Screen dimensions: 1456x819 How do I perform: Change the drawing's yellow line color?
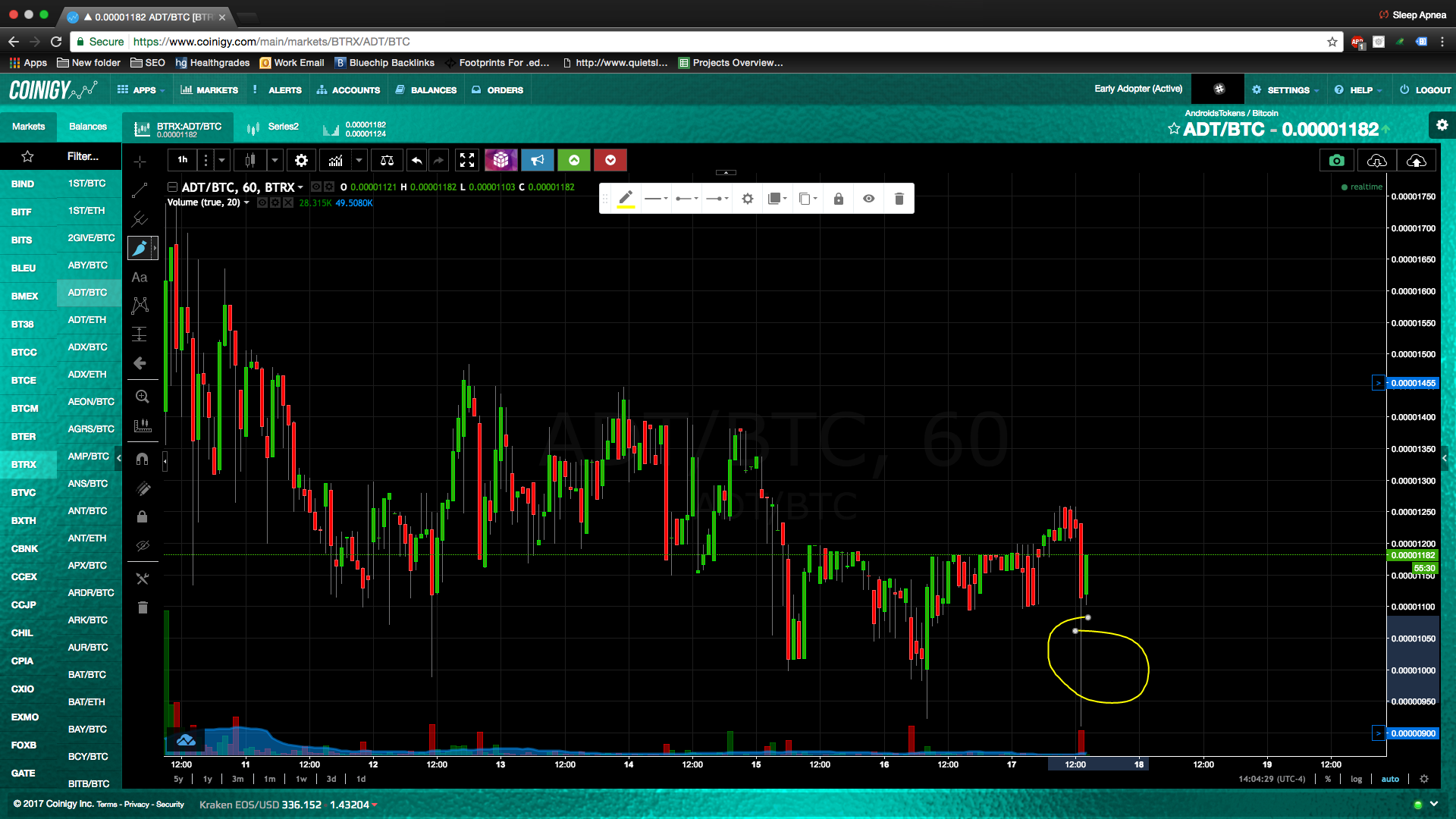(626, 199)
